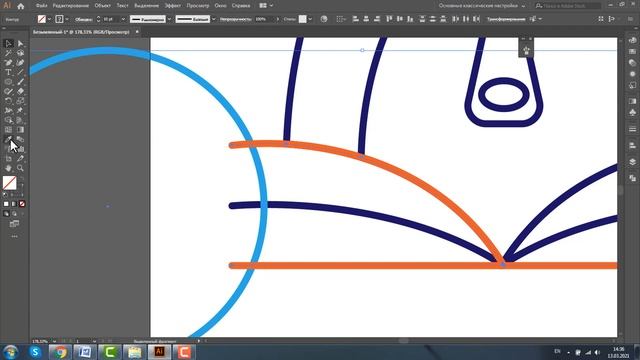
Task: Open the Просмотр menu
Action: tap(198, 6)
